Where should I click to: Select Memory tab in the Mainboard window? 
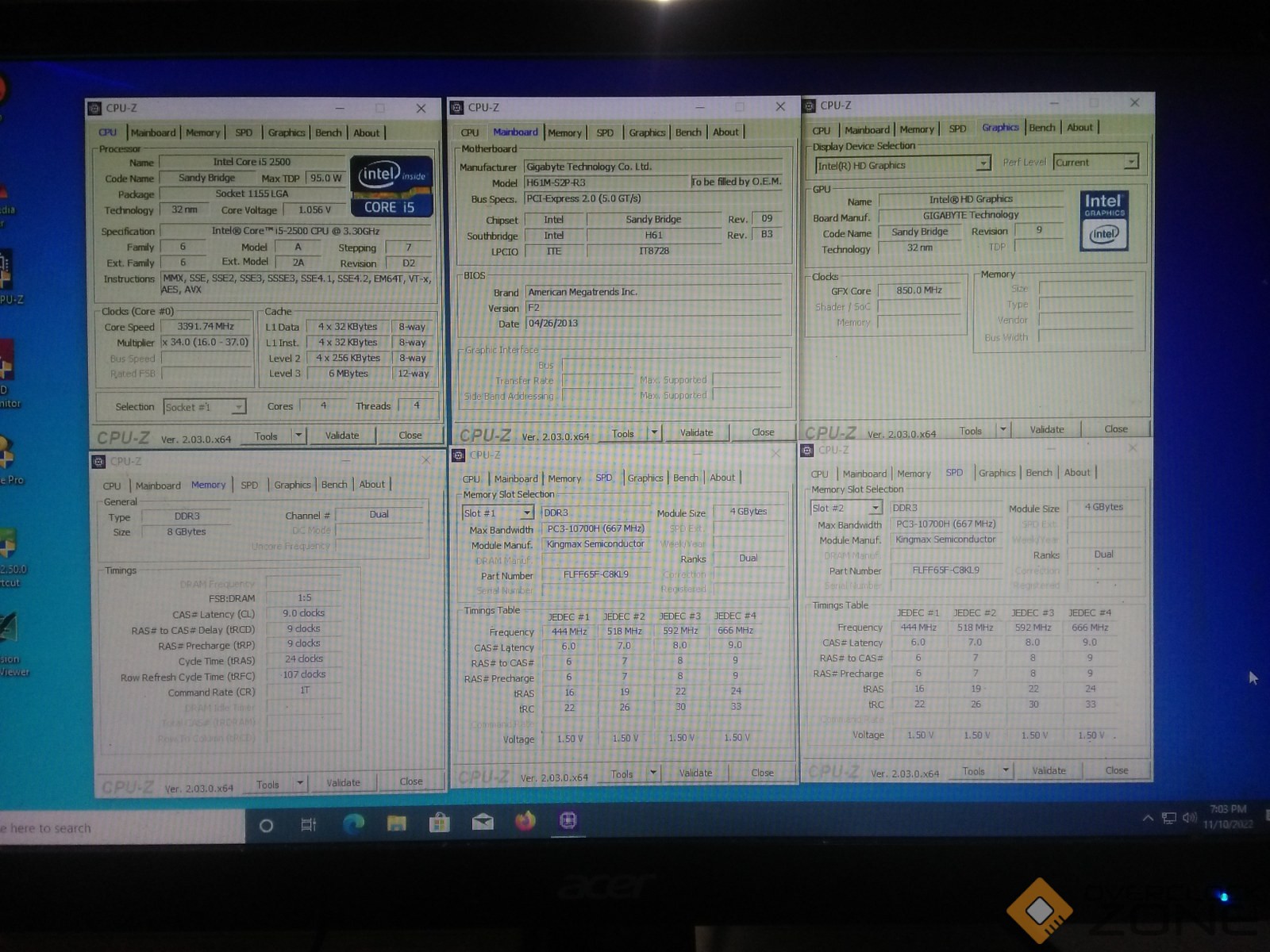(565, 132)
